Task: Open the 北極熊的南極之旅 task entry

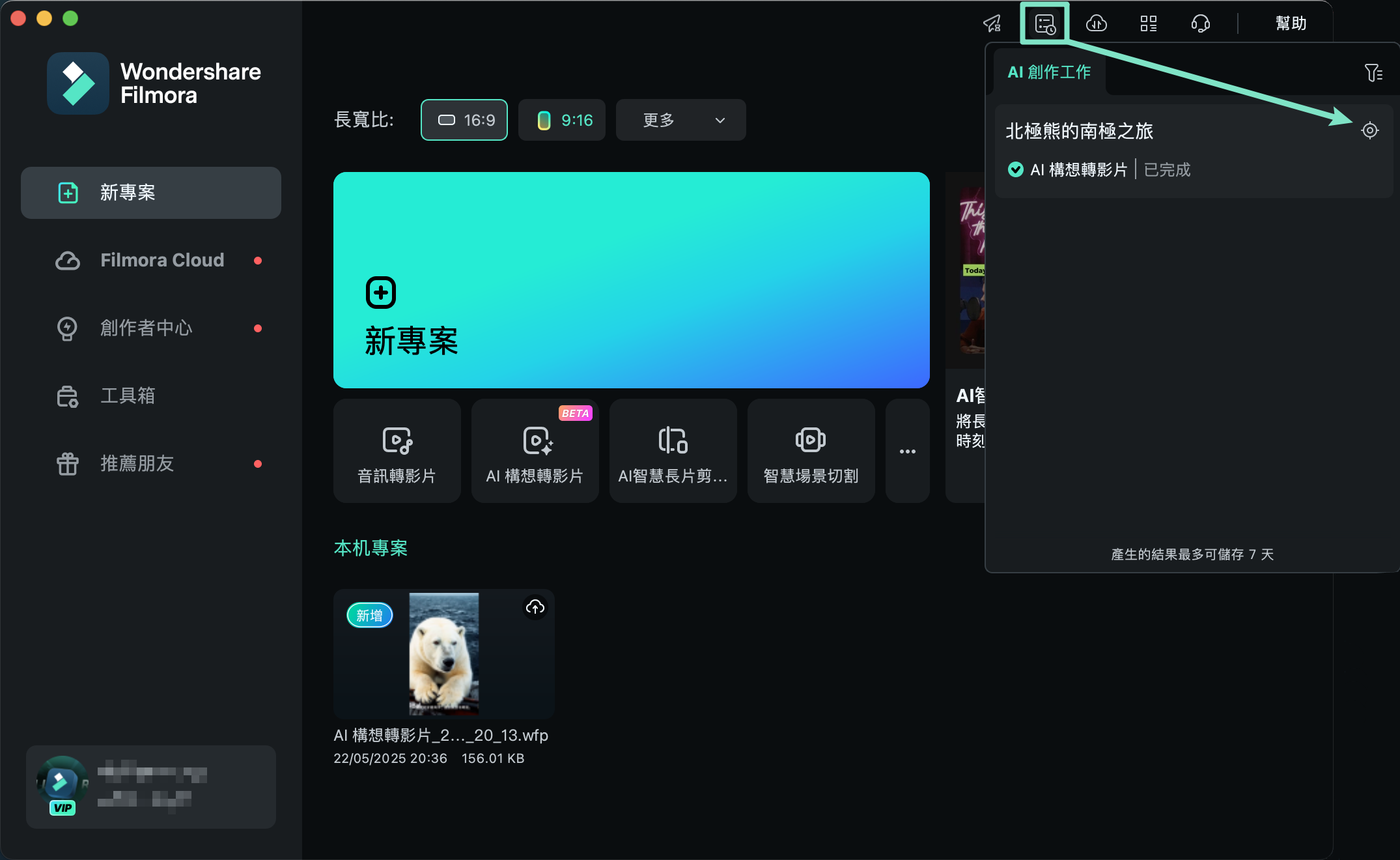Action: (1193, 151)
